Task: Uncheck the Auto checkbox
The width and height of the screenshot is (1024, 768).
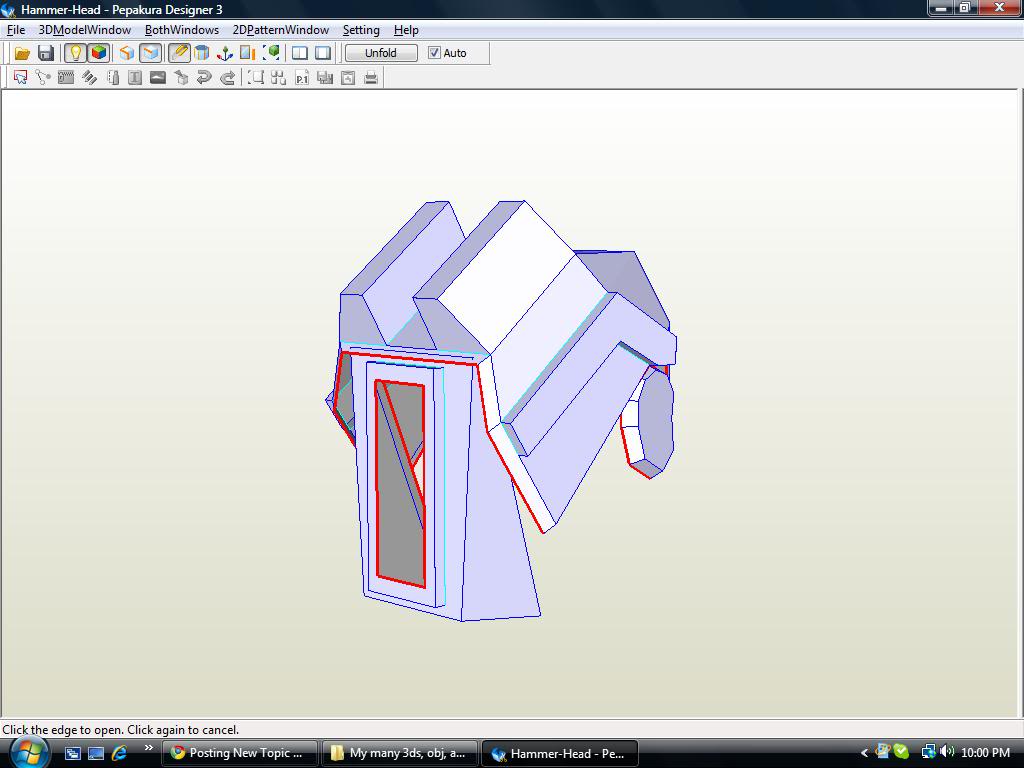Action: point(434,53)
